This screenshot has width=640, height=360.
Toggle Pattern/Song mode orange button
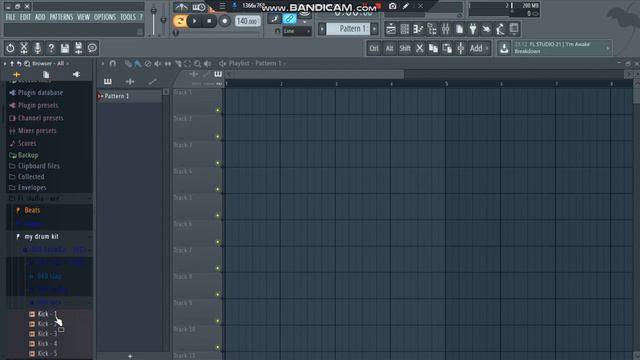tap(180, 21)
